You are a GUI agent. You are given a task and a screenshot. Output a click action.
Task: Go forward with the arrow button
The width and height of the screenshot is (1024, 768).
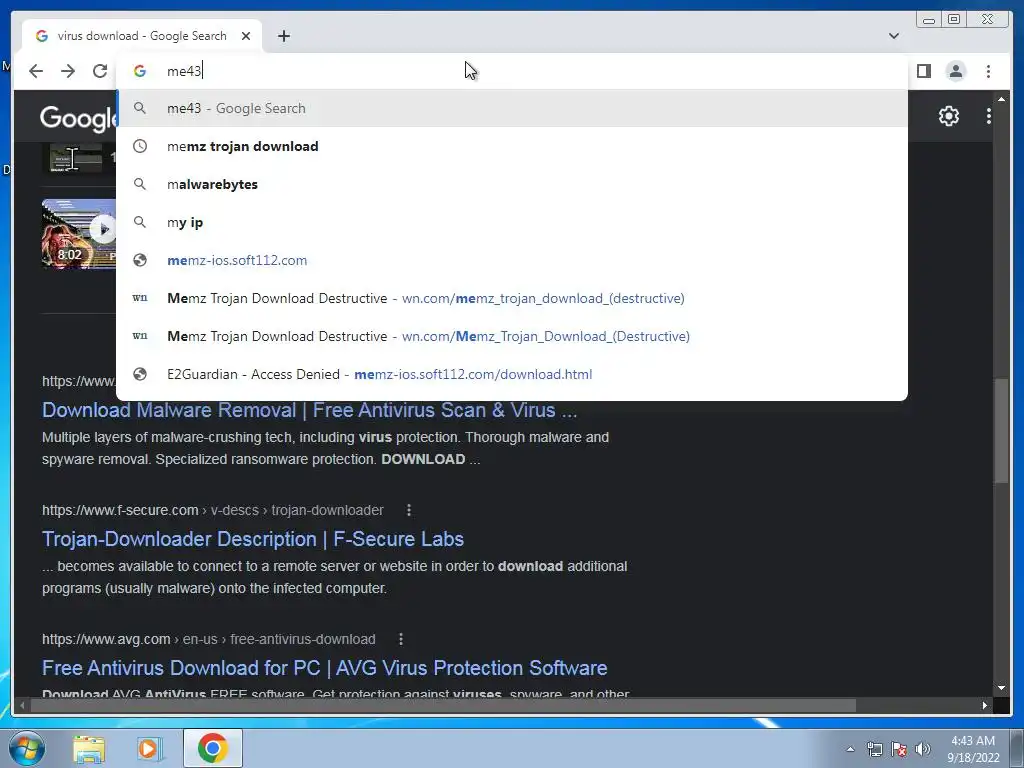tap(68, 71)
